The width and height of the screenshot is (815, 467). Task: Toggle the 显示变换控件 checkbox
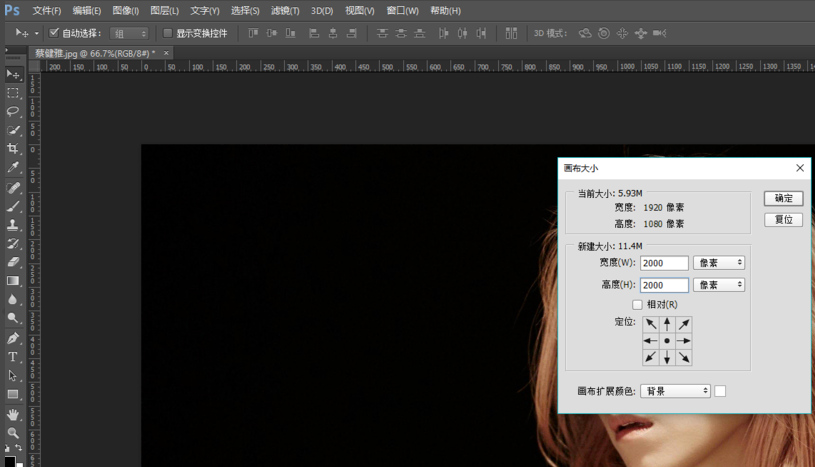pos(168,33)
